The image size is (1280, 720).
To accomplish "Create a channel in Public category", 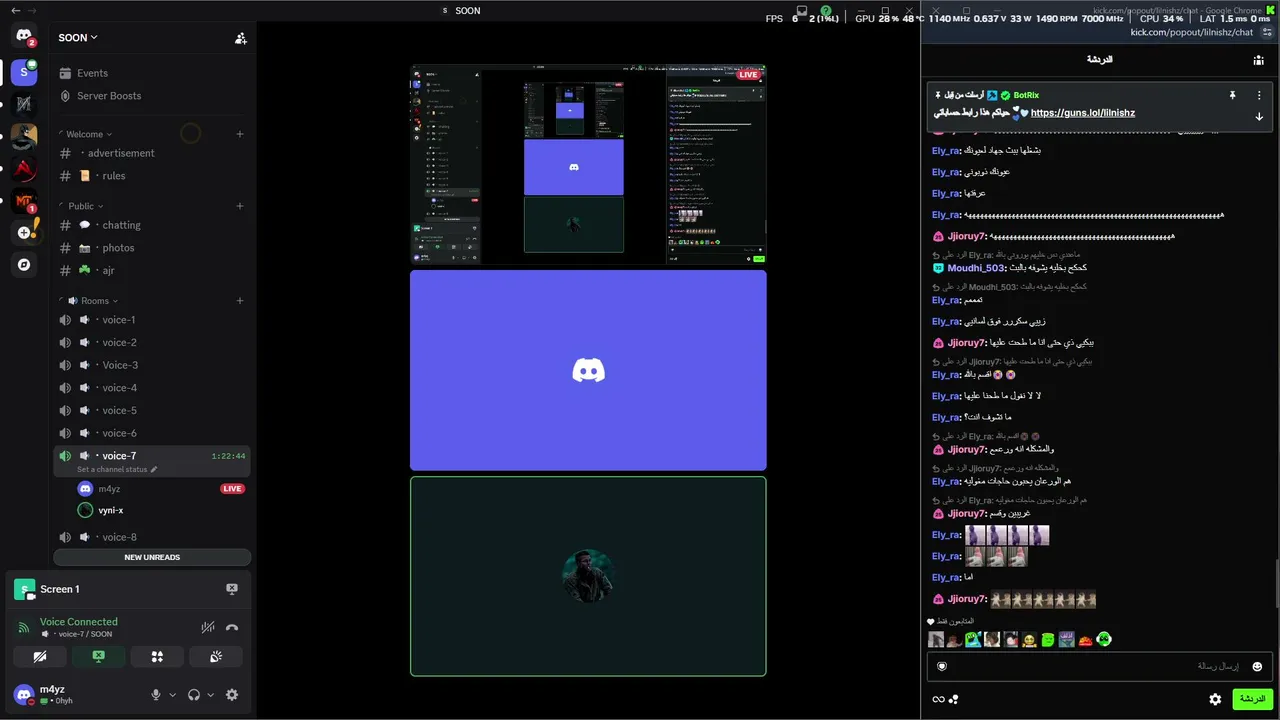I will (x=240, y=206).
